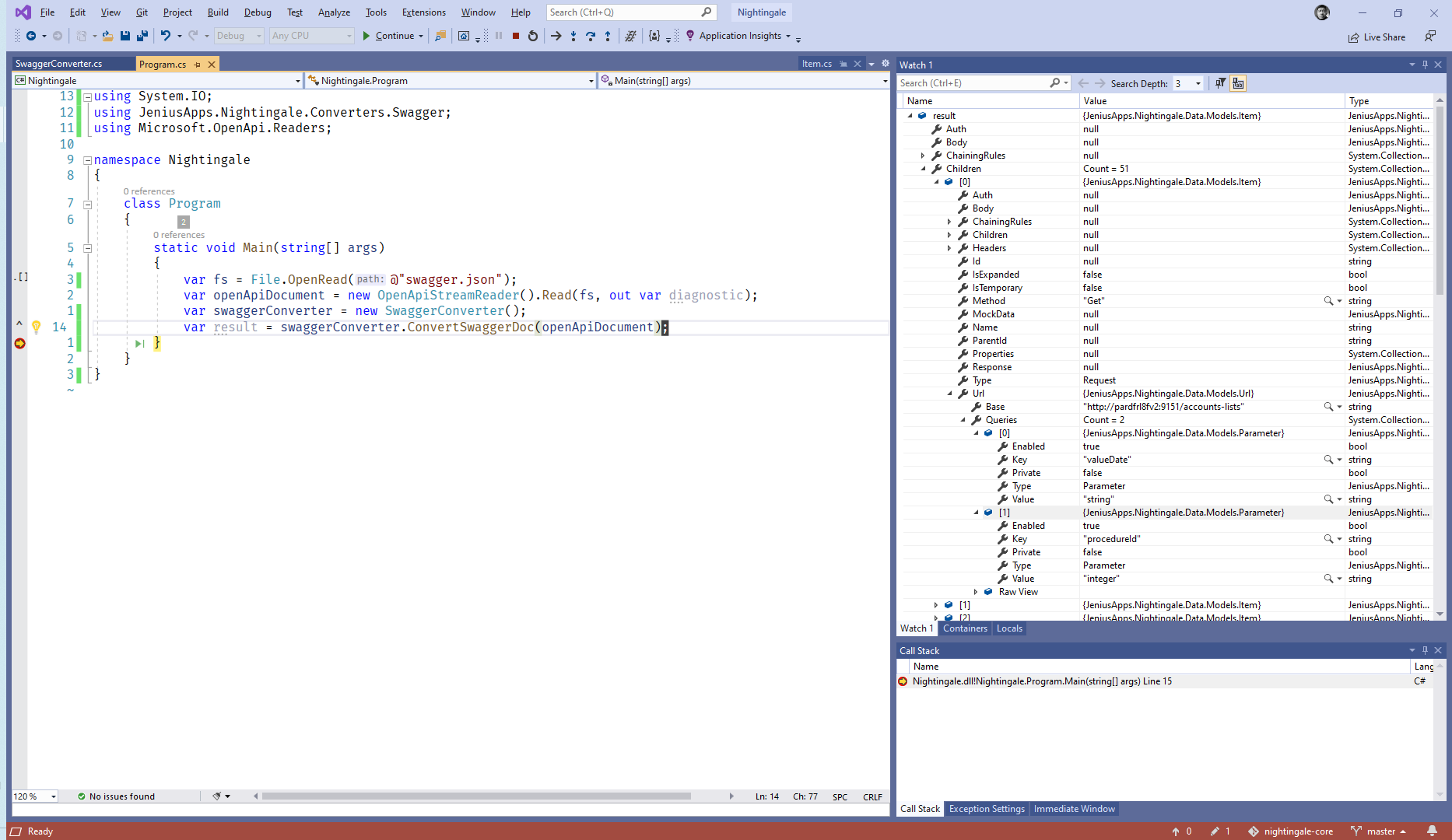Screen dimensions: 1452x840
Task: Open the Search Depth dropdown
Action: click(x=1198, y=83)
